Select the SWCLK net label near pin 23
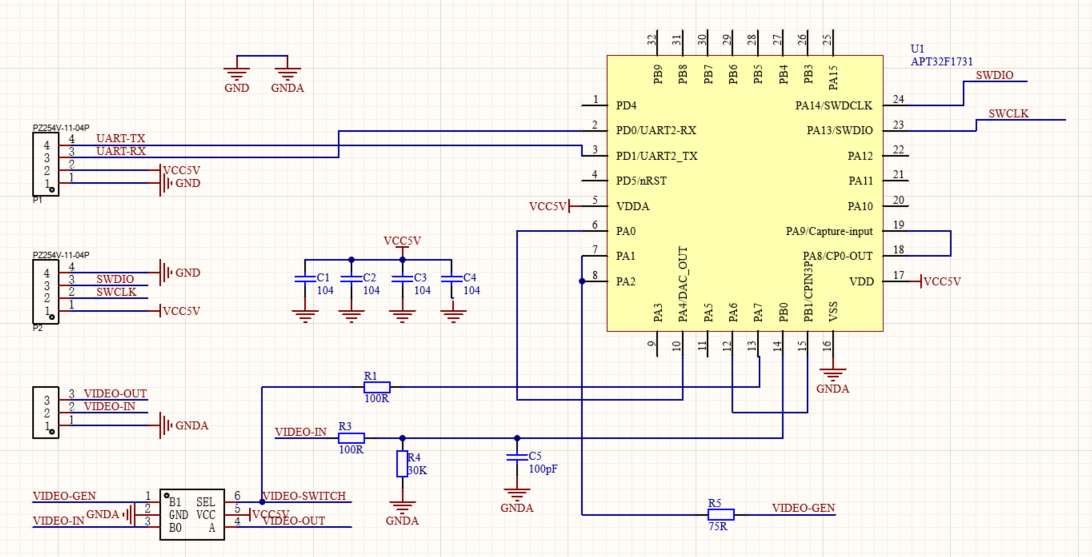 click(1009, 113)
